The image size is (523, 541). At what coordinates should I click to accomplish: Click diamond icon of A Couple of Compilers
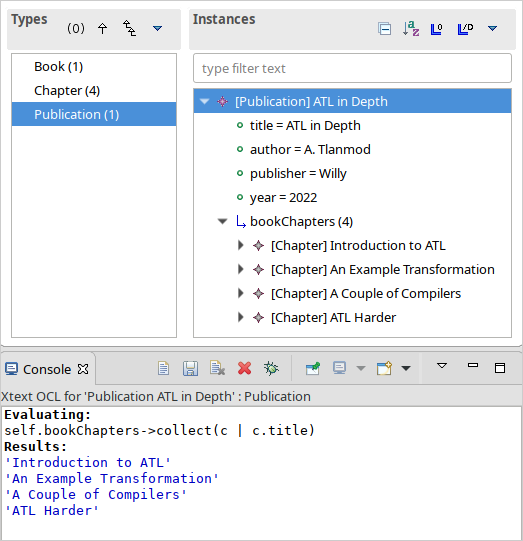[x=258, y=294]
